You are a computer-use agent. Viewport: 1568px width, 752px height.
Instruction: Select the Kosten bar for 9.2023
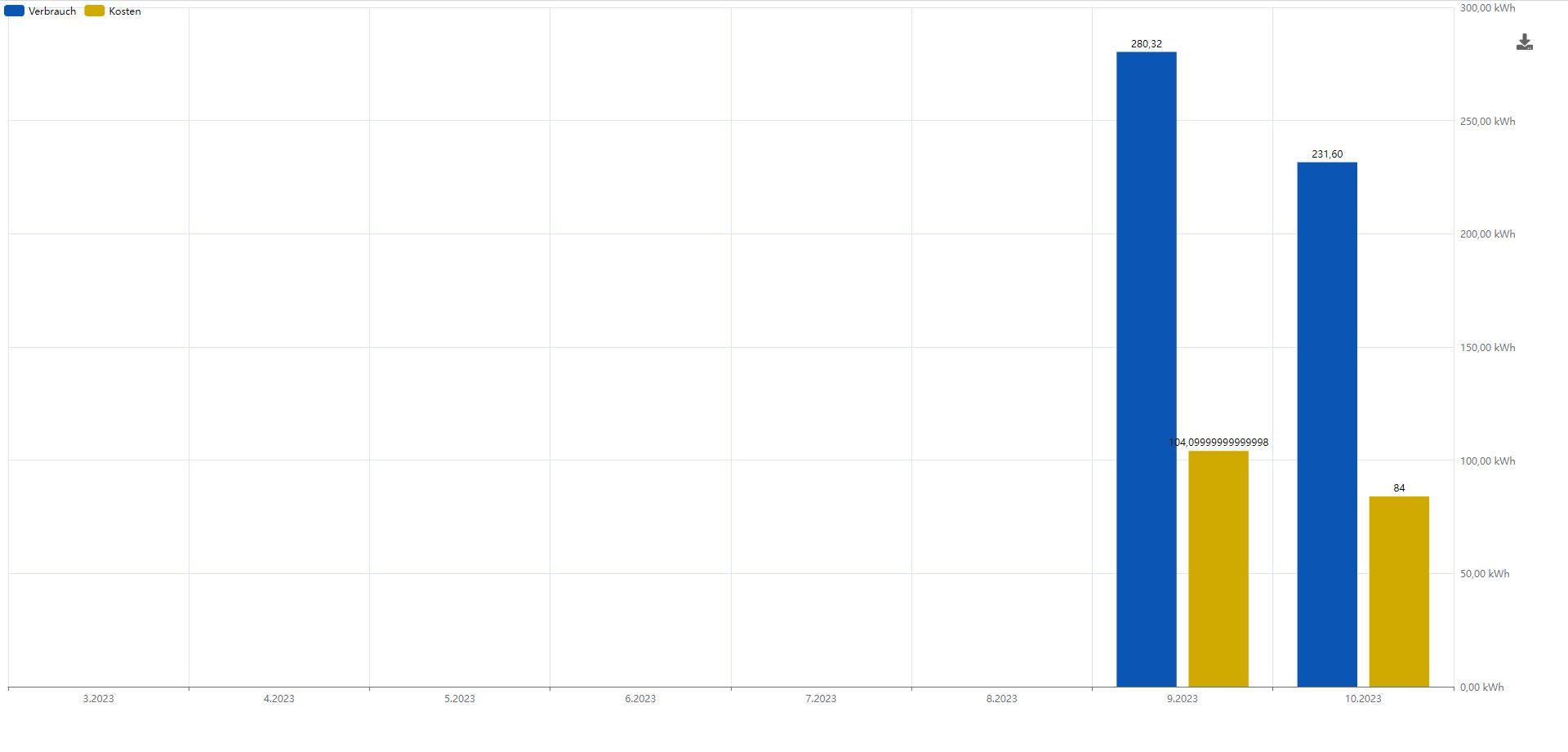[1218, 569]
